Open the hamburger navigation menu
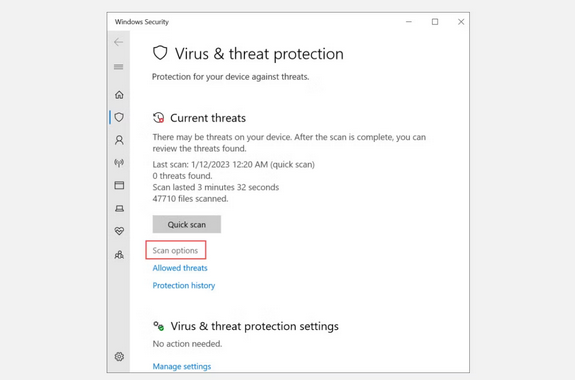The height and width of the screenshot is (380, 575). tap(118, 67)
